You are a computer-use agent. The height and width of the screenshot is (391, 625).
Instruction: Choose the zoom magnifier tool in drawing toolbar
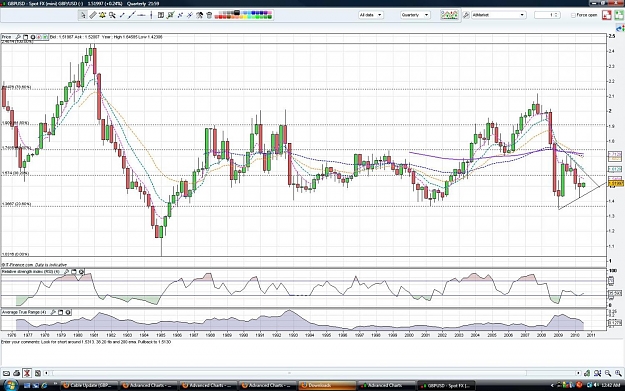pos(112,15)
